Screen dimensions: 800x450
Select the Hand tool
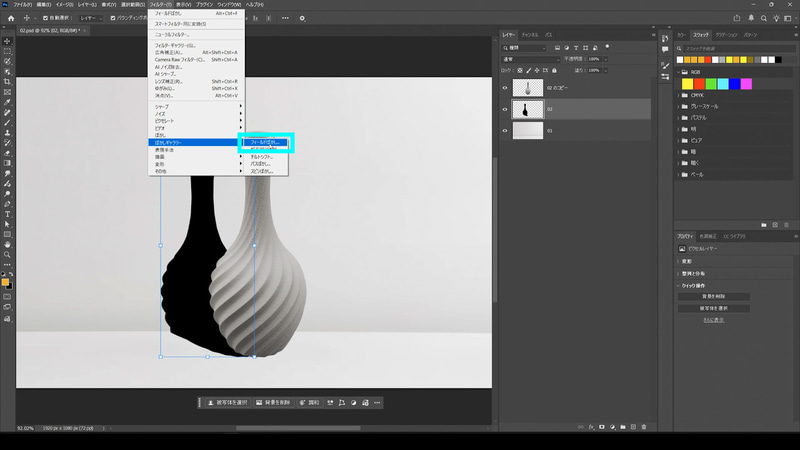[x=7, y=245]
